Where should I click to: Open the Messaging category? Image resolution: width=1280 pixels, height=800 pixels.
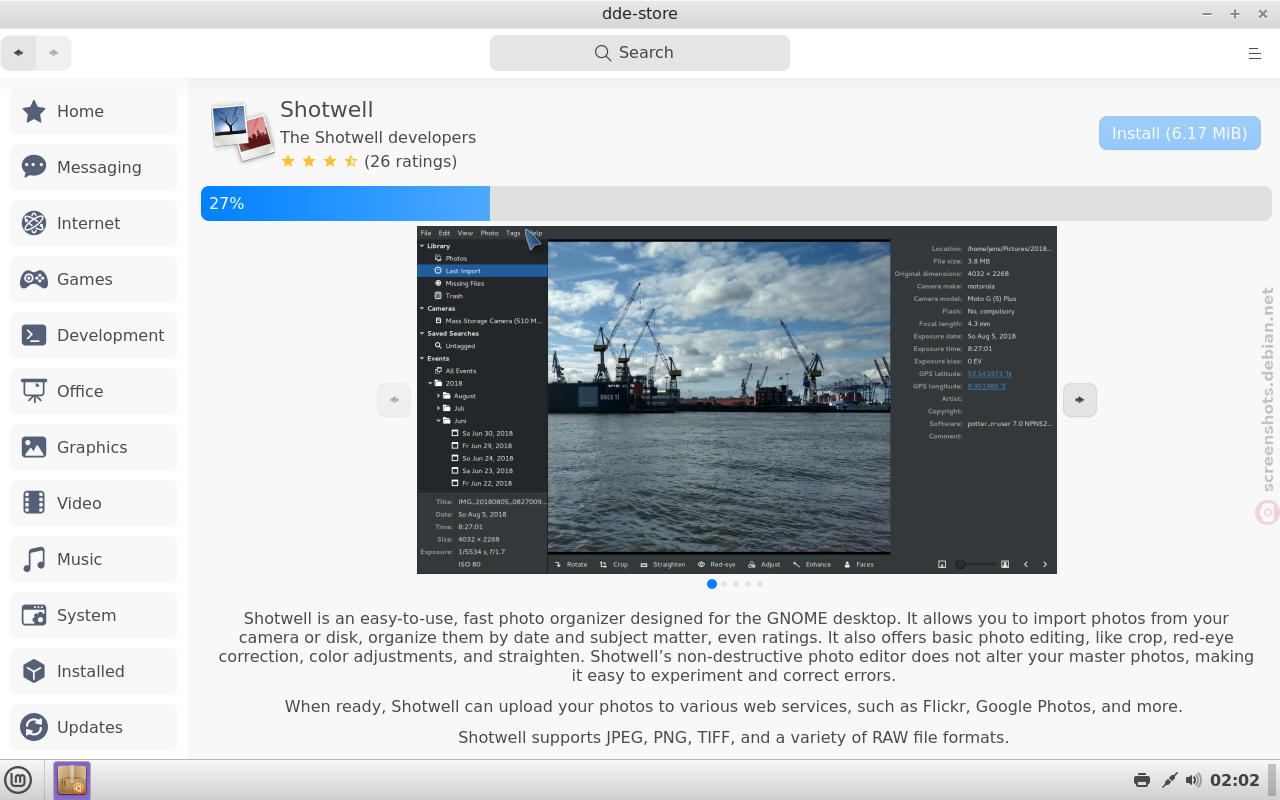94,167
